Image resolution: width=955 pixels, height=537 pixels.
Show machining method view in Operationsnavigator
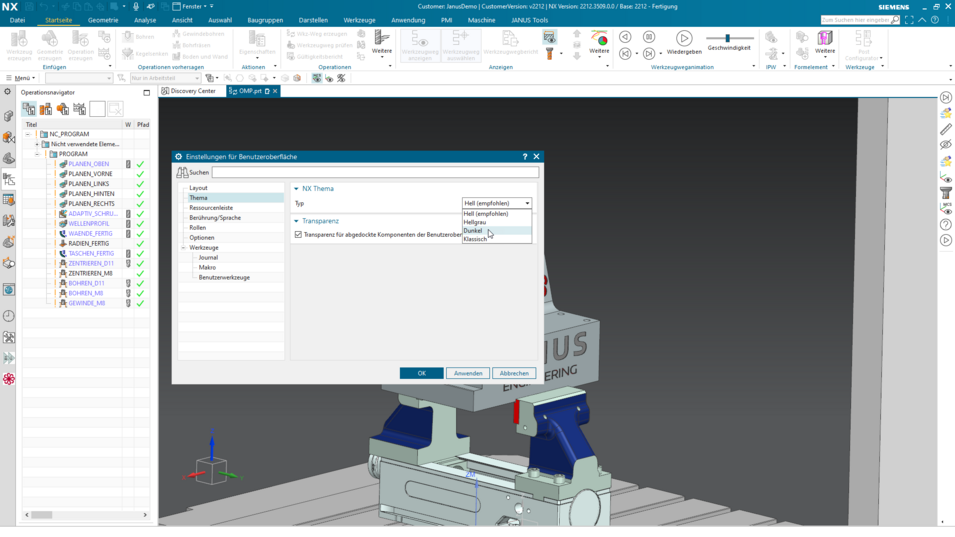coord(80,109)
